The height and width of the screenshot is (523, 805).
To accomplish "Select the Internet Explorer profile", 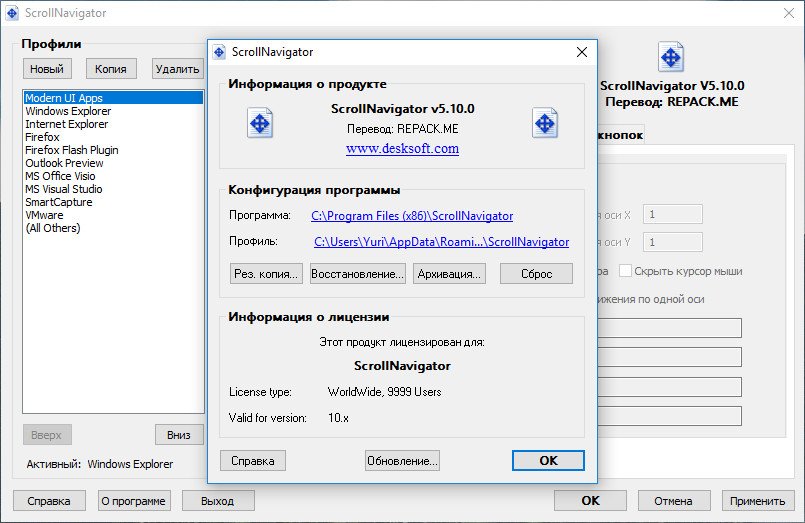I will 113,124.
